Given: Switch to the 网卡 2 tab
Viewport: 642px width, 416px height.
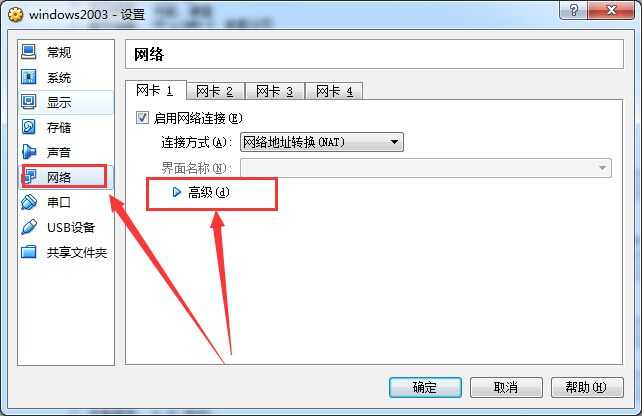Looking at the screenshot, I should click(x=215, y=91).
